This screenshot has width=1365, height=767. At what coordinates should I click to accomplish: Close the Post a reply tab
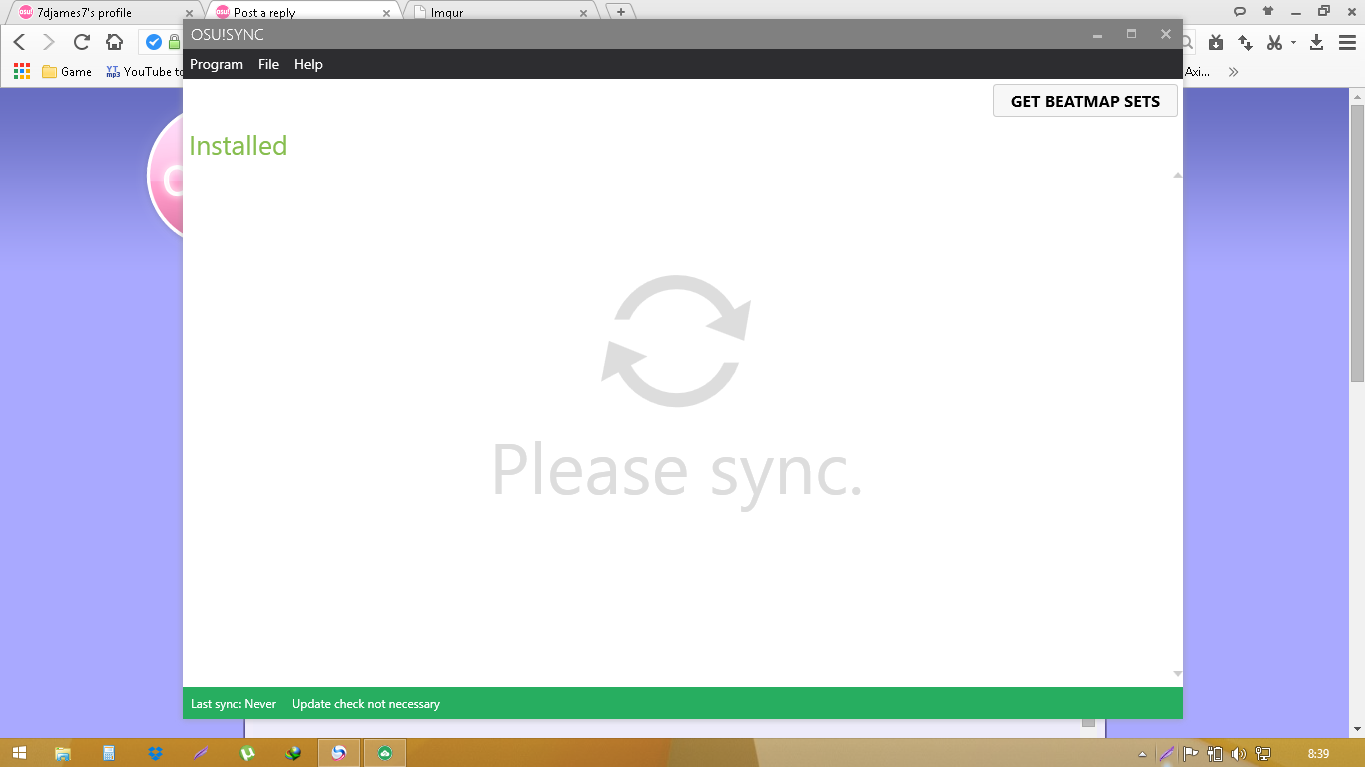pyautogui.click(x=386, y=13)
